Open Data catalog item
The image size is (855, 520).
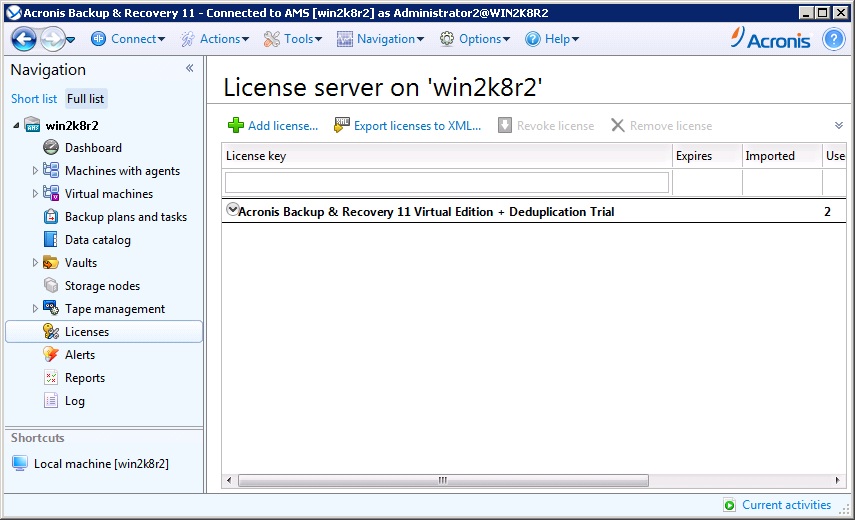(98, 240)
